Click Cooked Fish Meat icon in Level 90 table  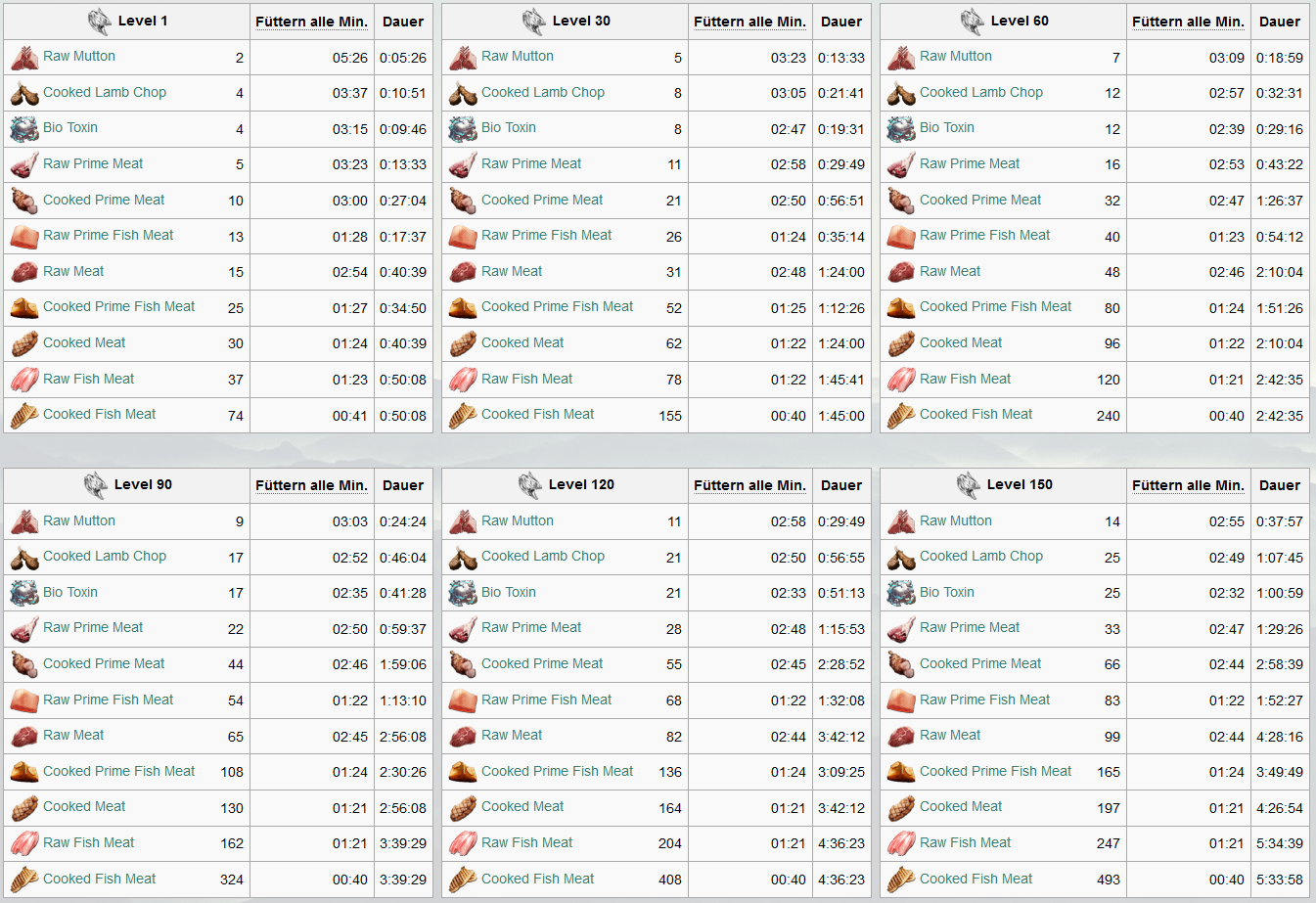click(24, 880)
